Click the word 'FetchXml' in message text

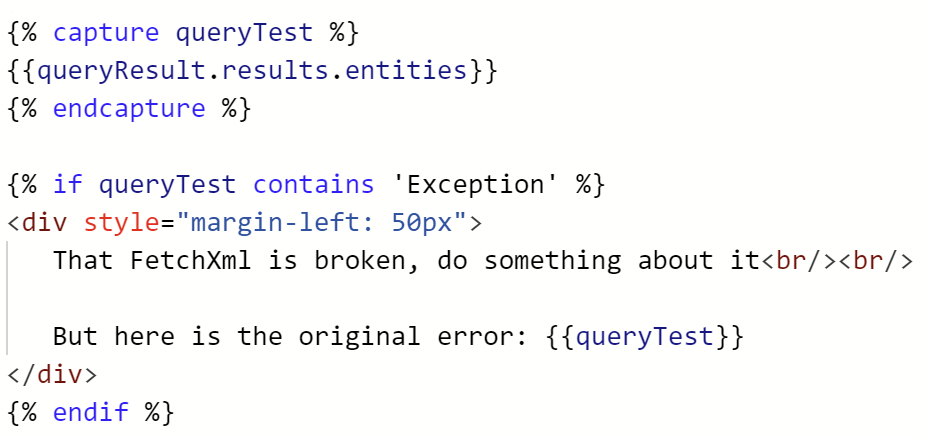[x=190, y=260]
